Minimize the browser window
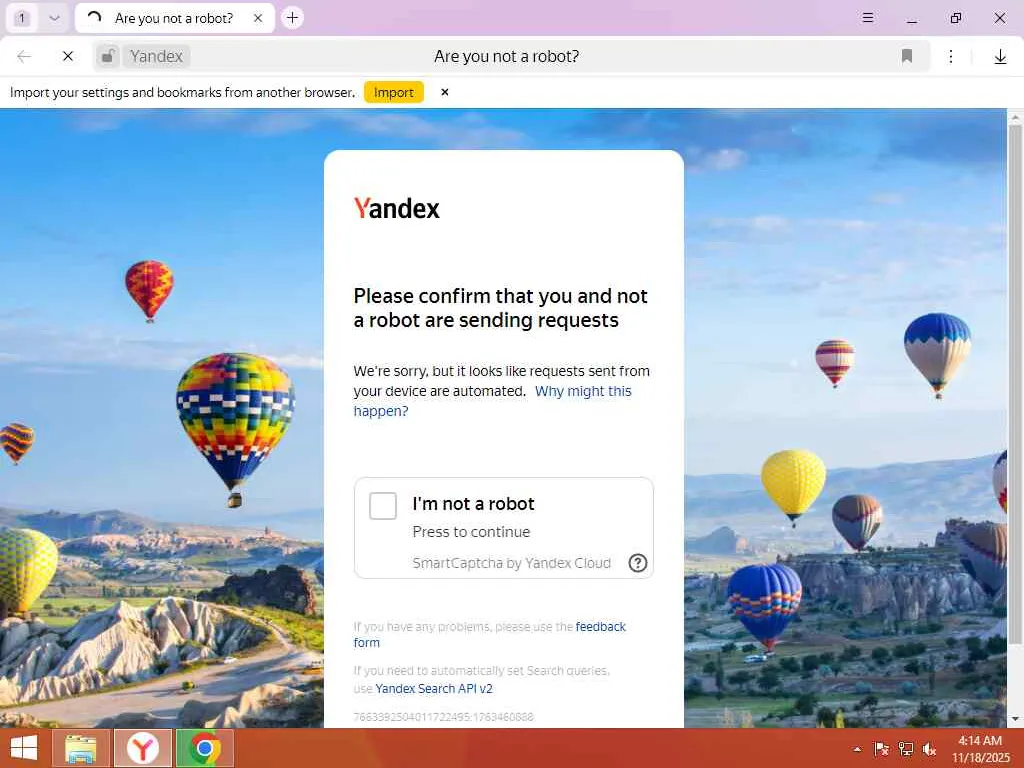Viewport: 1024px width, 768px height. [912, 18]
